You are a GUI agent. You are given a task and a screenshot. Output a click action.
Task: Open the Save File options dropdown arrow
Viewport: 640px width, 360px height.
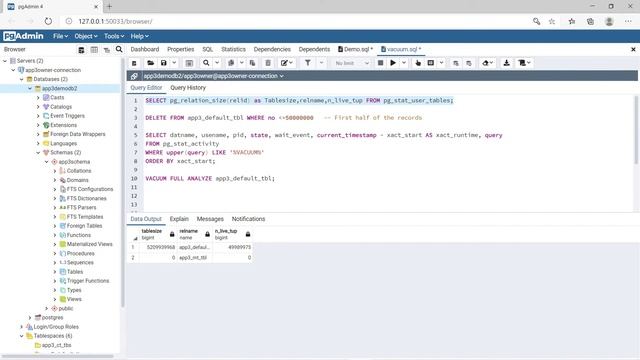(174, 63)
